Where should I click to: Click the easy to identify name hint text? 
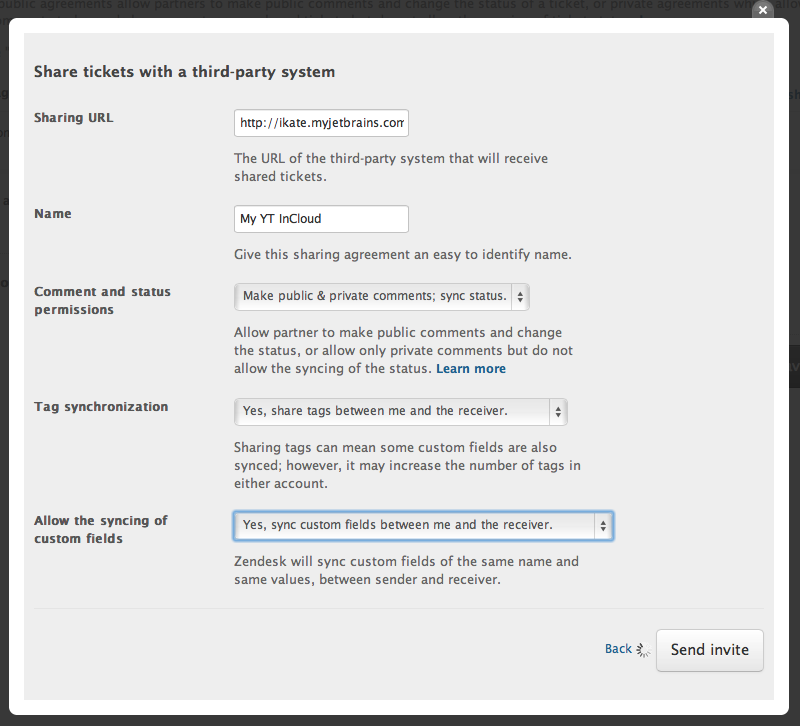point(402,254)
